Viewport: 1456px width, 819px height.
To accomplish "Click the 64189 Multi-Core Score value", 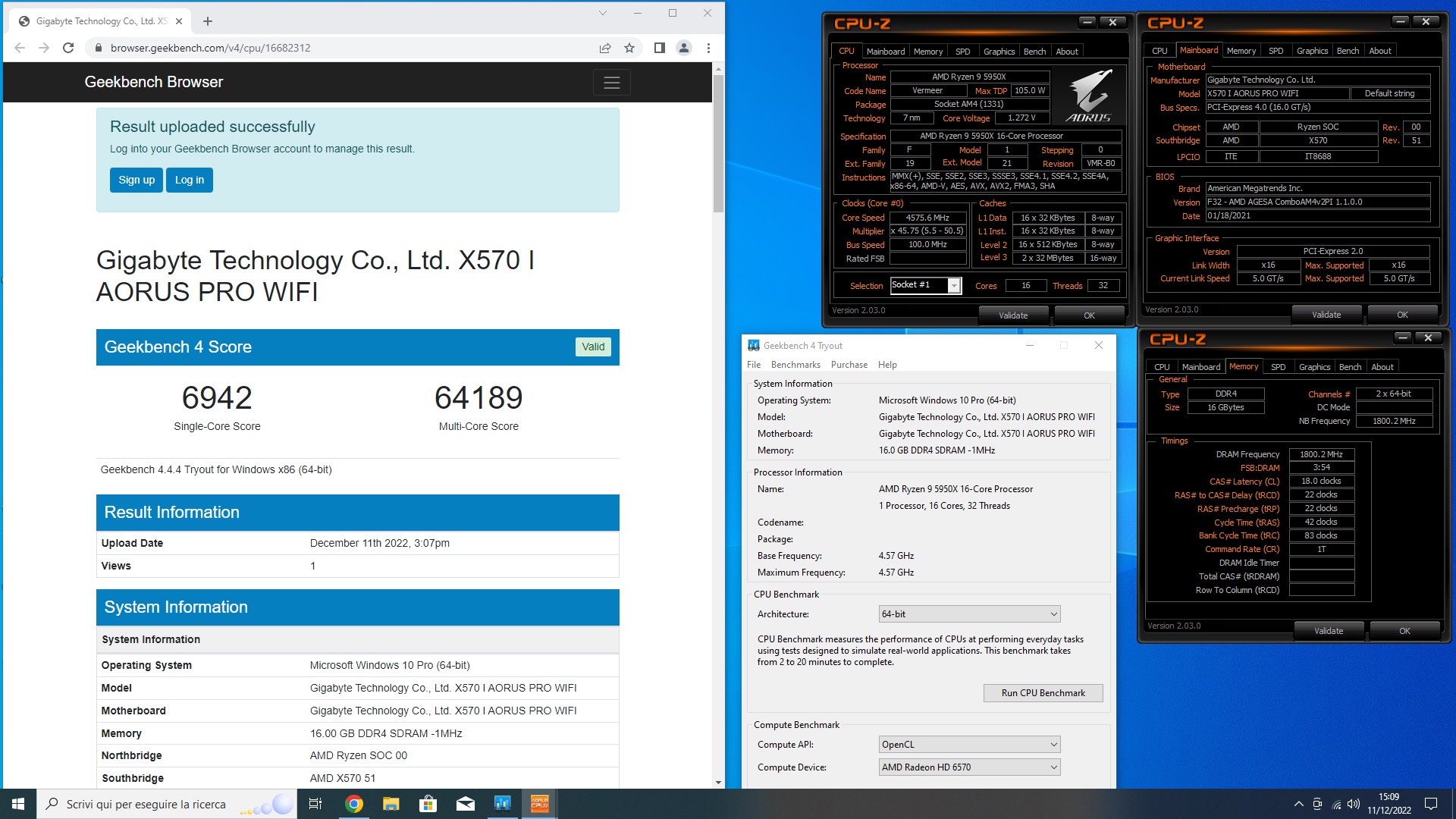I will pyautogui.click(x=479, y=397).
